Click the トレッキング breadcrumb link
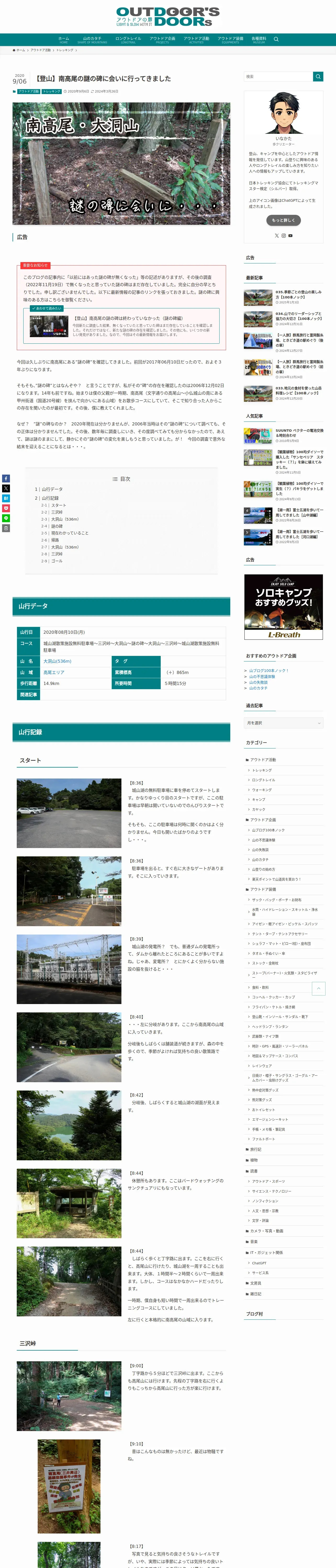The height and width of the screenshot is (1568, 336). point(65,50)
